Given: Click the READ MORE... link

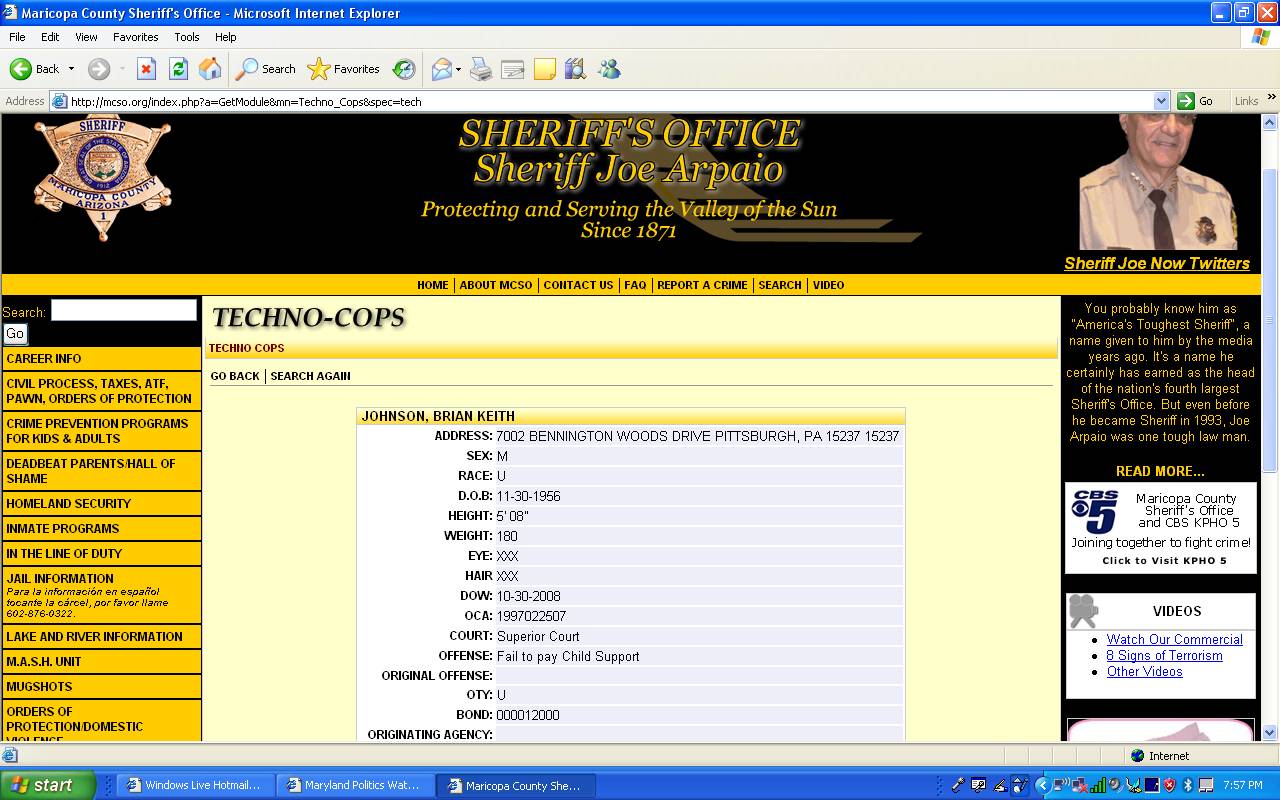Looking at the screenshot, I should (x=1160, y=471).
